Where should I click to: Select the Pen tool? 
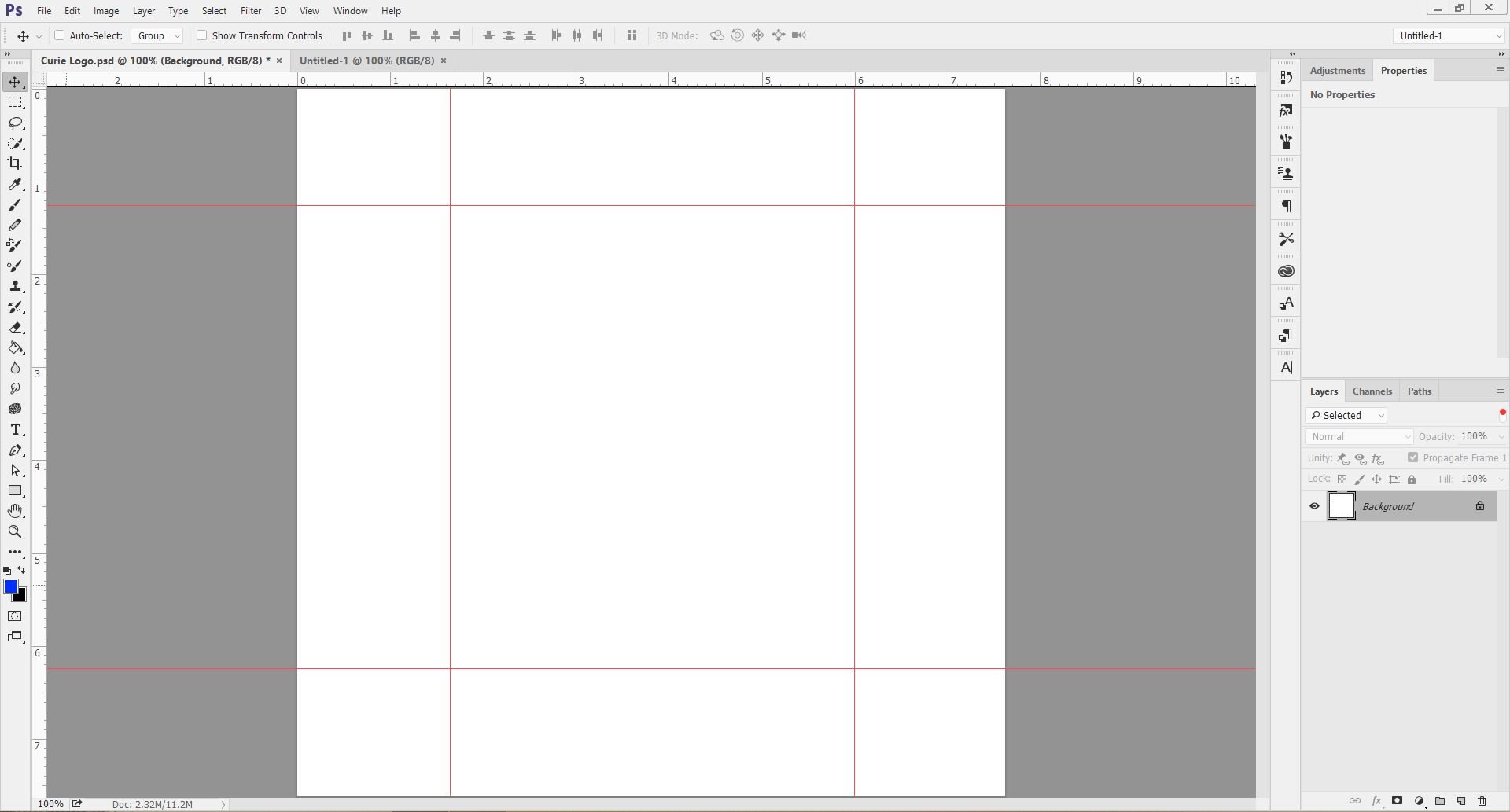(x=15, y=450)
